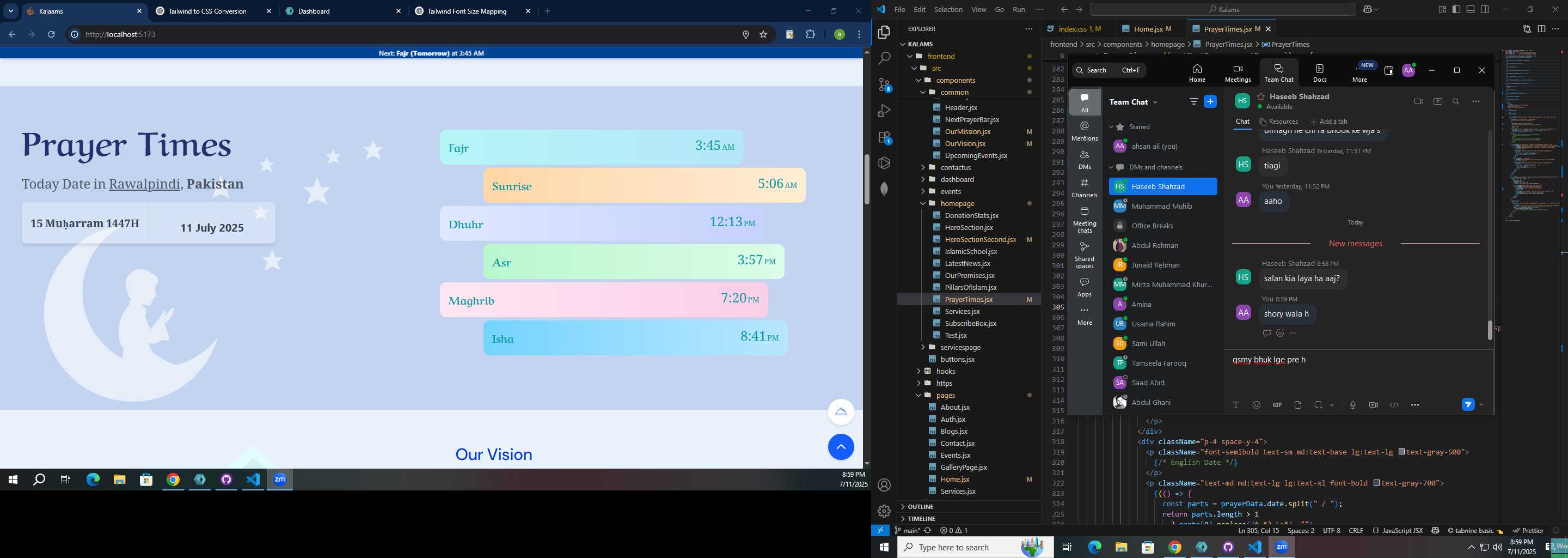1568x558 pixels.
Task: Open the Channels section in Zoom sidebar
Action: [1085, 187]
